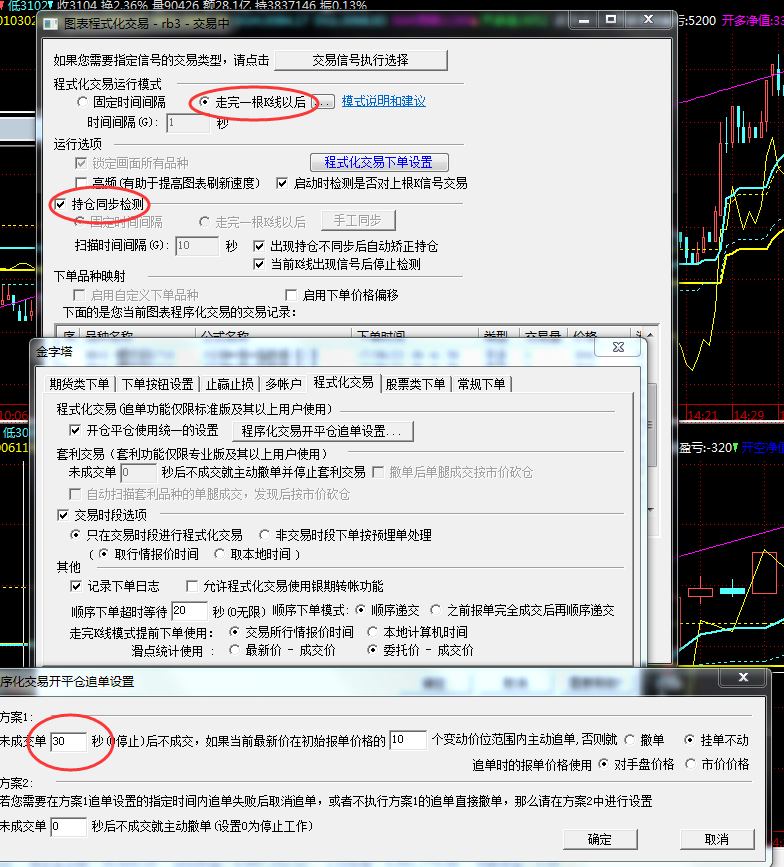Select 只在交易时段进行程式化交易 radio
Image resolution: width=784 pixels, height=867 pixels.
[75, 535]
